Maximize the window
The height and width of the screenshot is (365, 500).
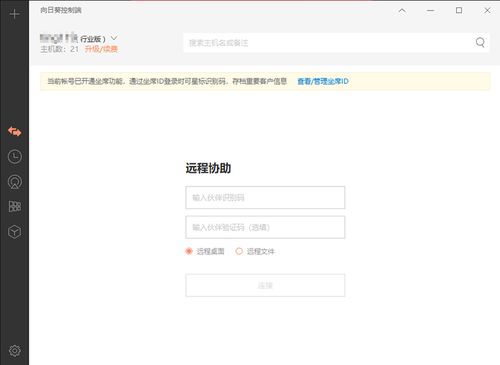point(459,11)
